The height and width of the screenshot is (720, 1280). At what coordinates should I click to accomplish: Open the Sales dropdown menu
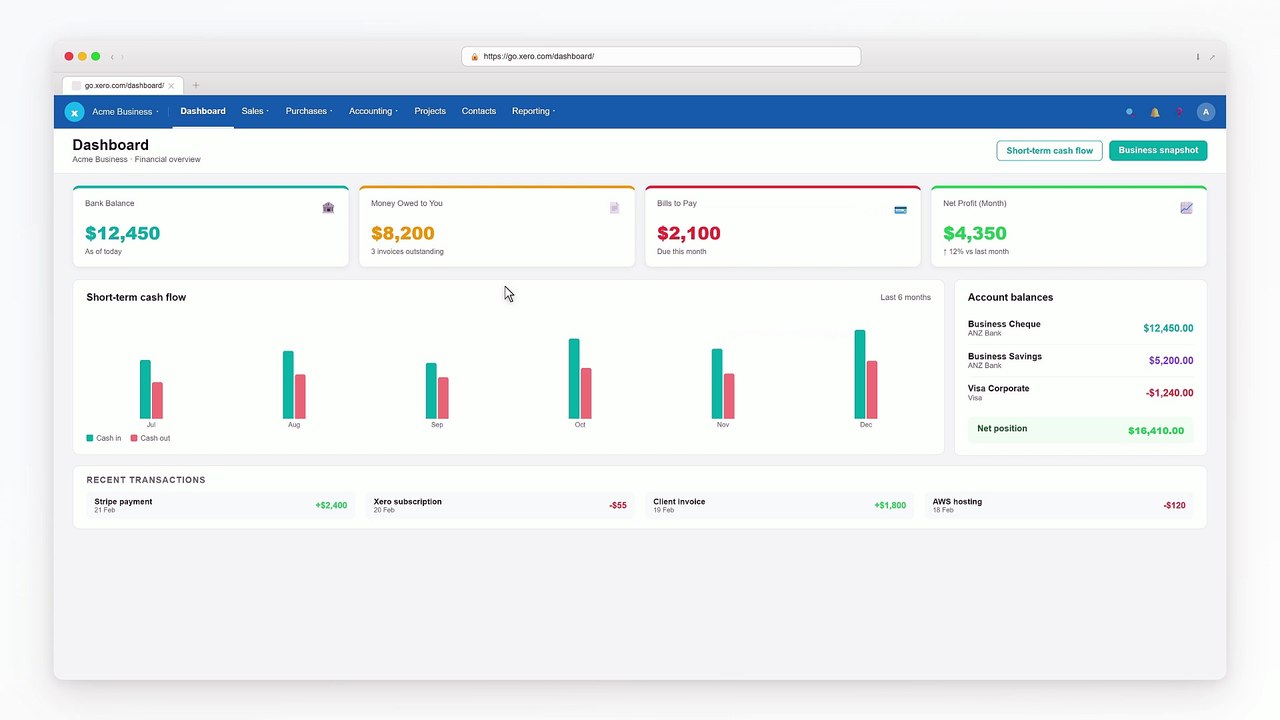pyautogui.click(x=255, y=111)
